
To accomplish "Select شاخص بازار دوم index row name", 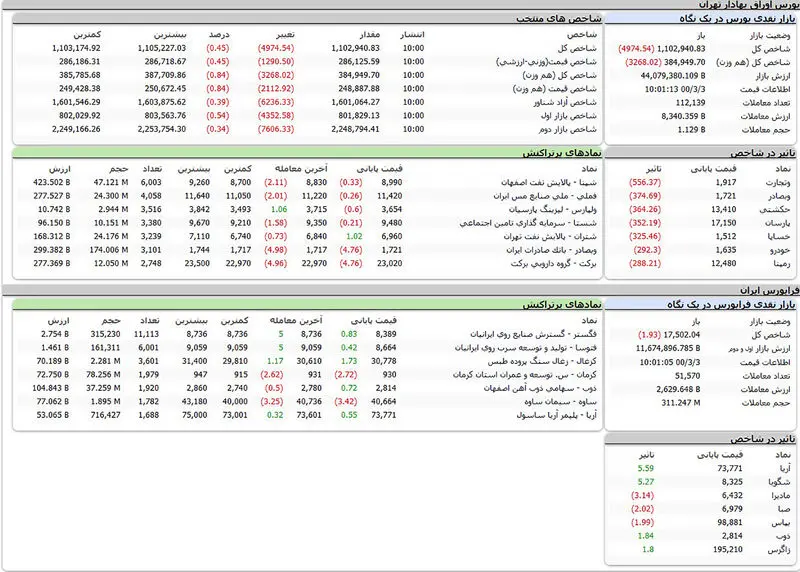I will [x=567, y=129].
